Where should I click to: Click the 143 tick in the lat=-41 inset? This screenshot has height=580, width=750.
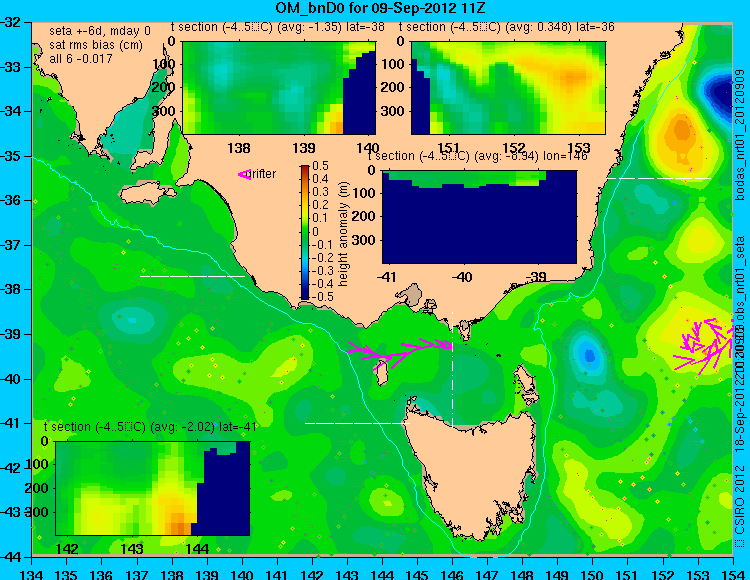[x=132, y=548]
